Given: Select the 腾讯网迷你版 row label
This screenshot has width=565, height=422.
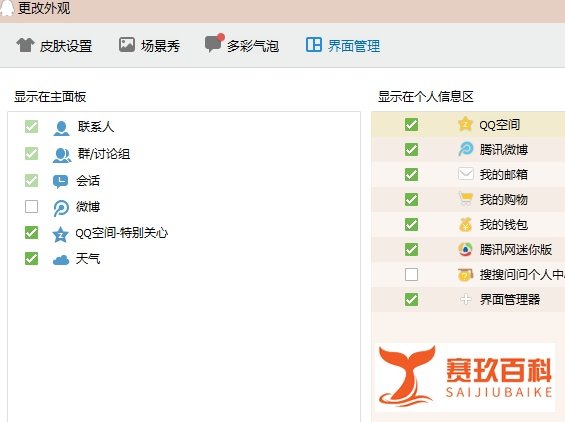Looking at the screenshot, I should [516, 249].
